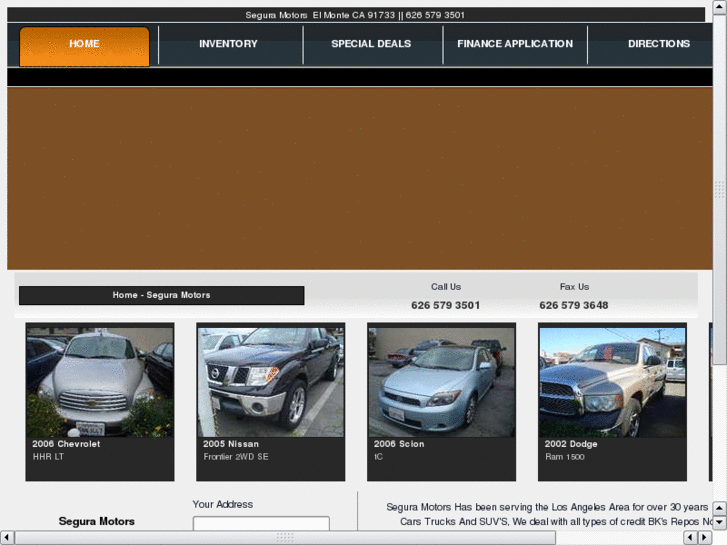Image resolution: width=727 pixels, height=545 pixels.
Task: Click the horizontal scroll right arrow at far right
Action: tap(705, 537)
